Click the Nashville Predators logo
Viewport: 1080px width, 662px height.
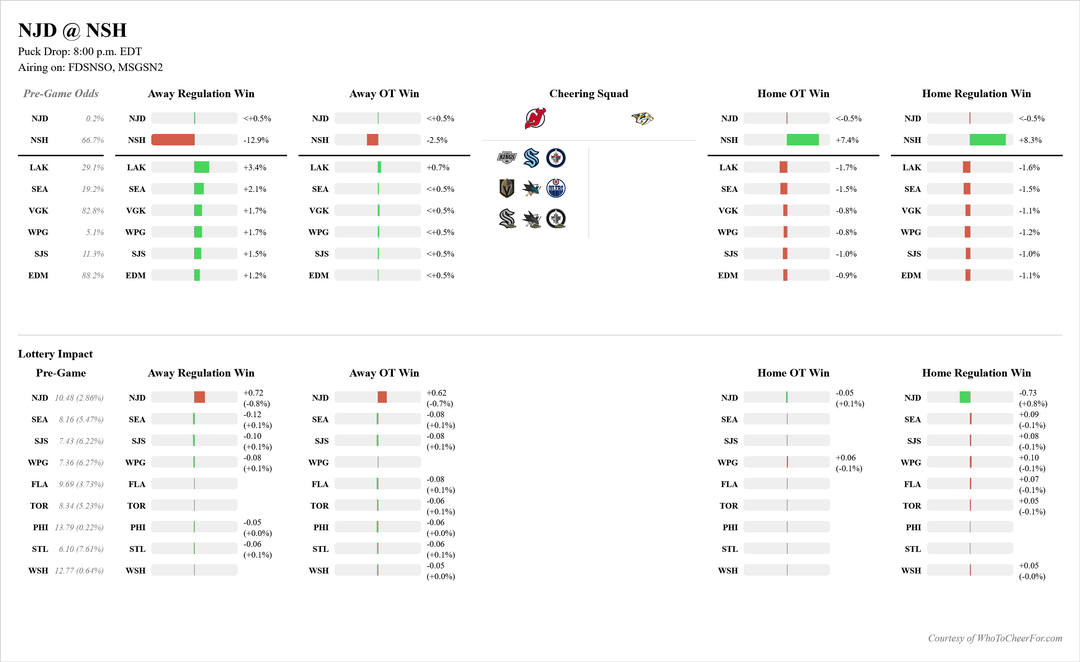coord(642,119)
